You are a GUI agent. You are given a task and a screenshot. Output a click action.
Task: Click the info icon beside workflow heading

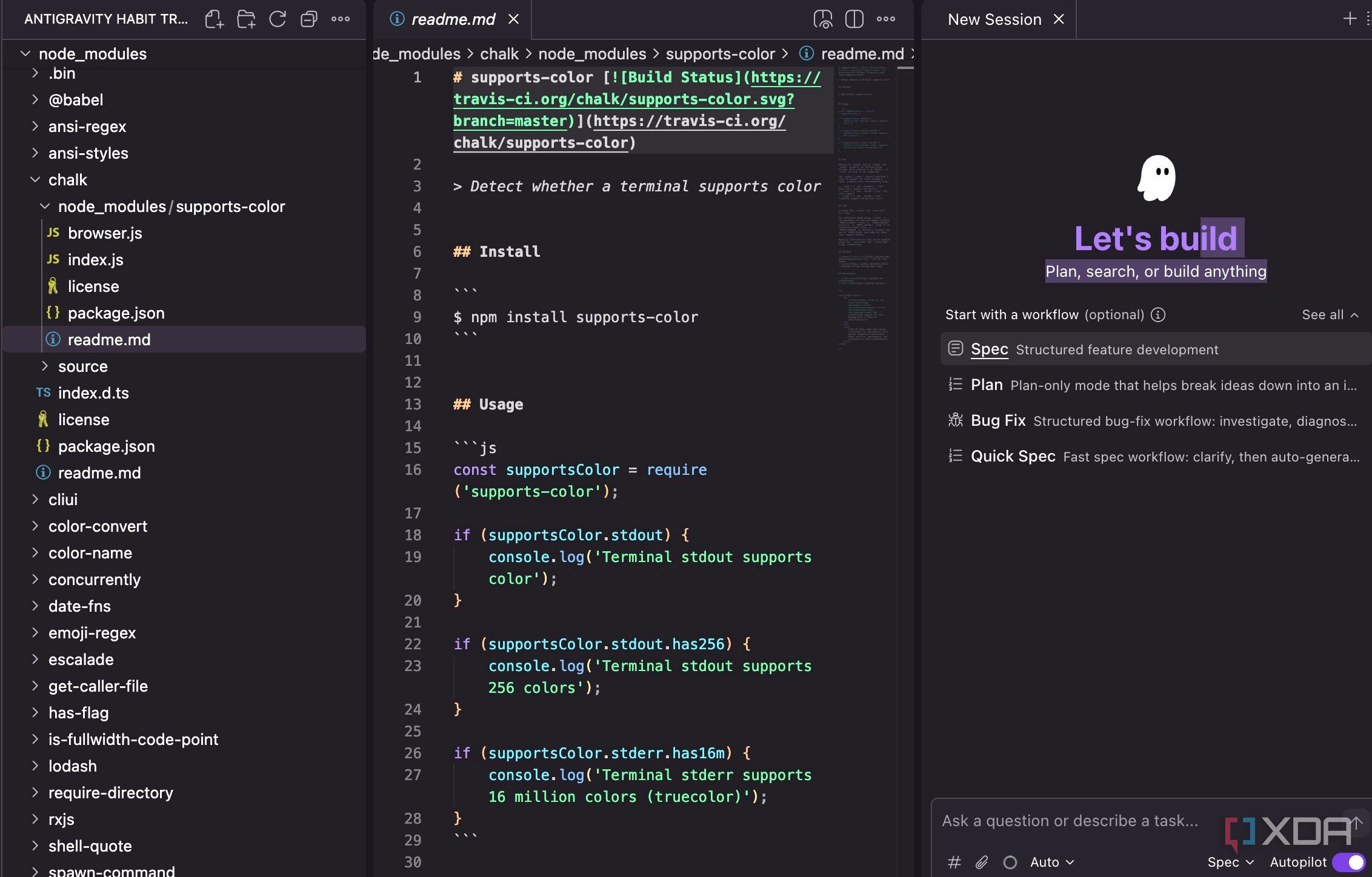pos(1158,315)
